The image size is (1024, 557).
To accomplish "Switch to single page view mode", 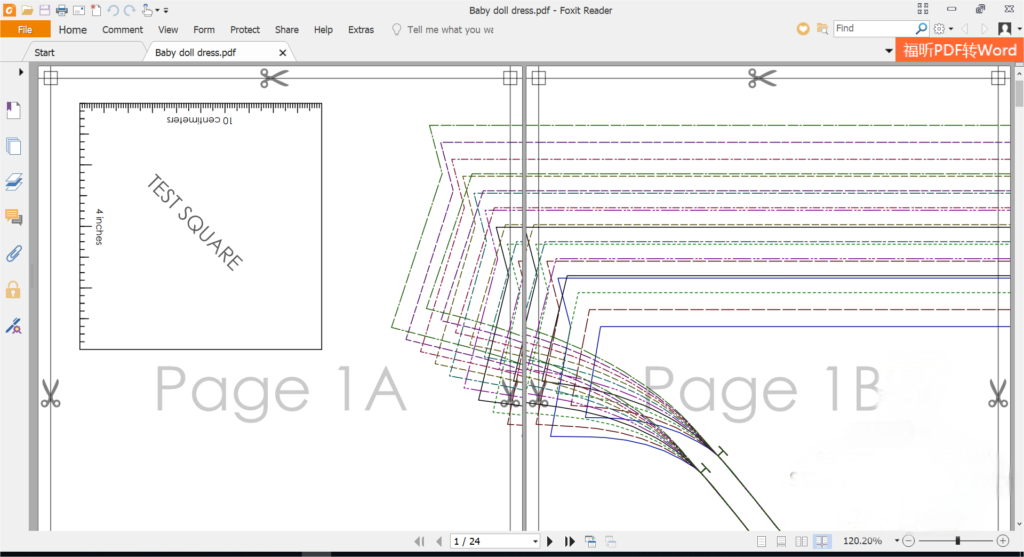I will point(761,541).
